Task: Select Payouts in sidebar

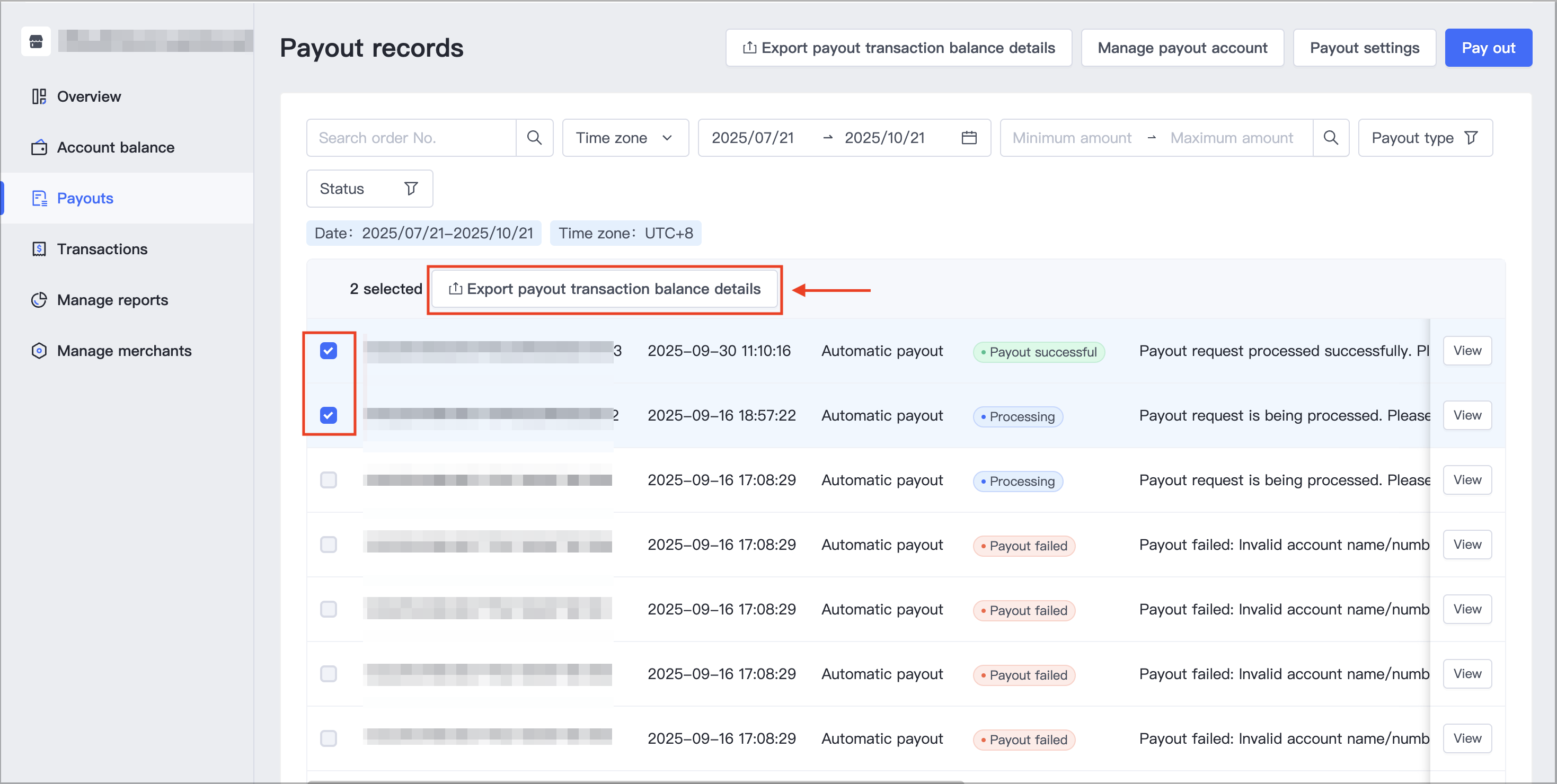Action: [127, 198]
